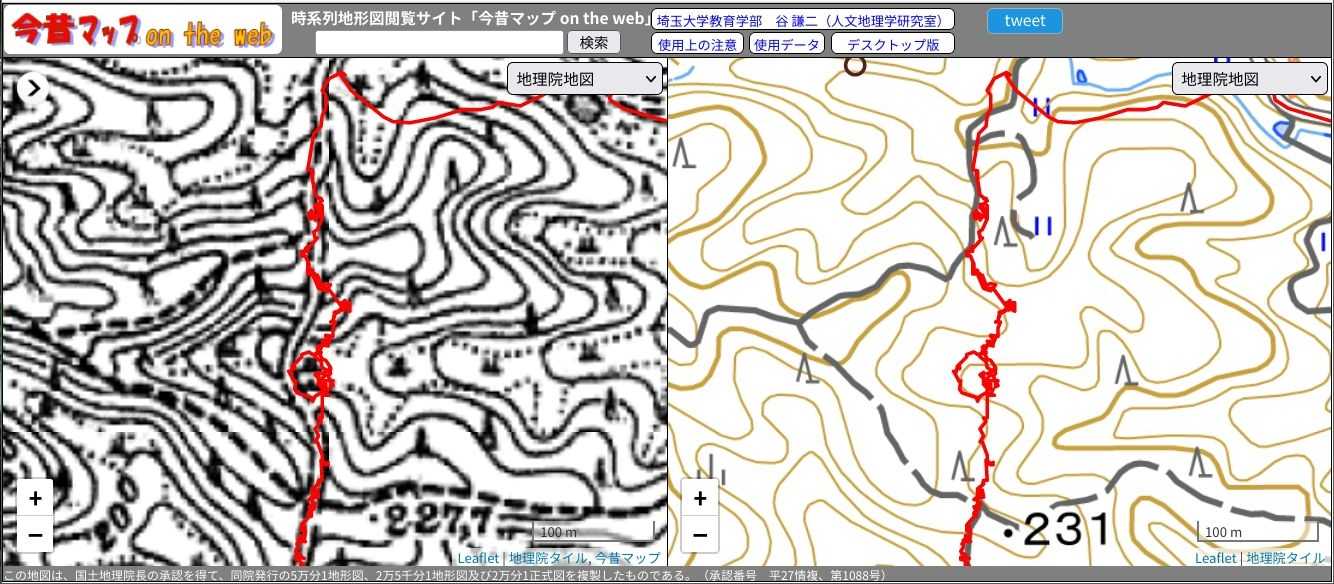Click the 地理院タイル link on the left map
1334x584 pixels.
[548, 558]
